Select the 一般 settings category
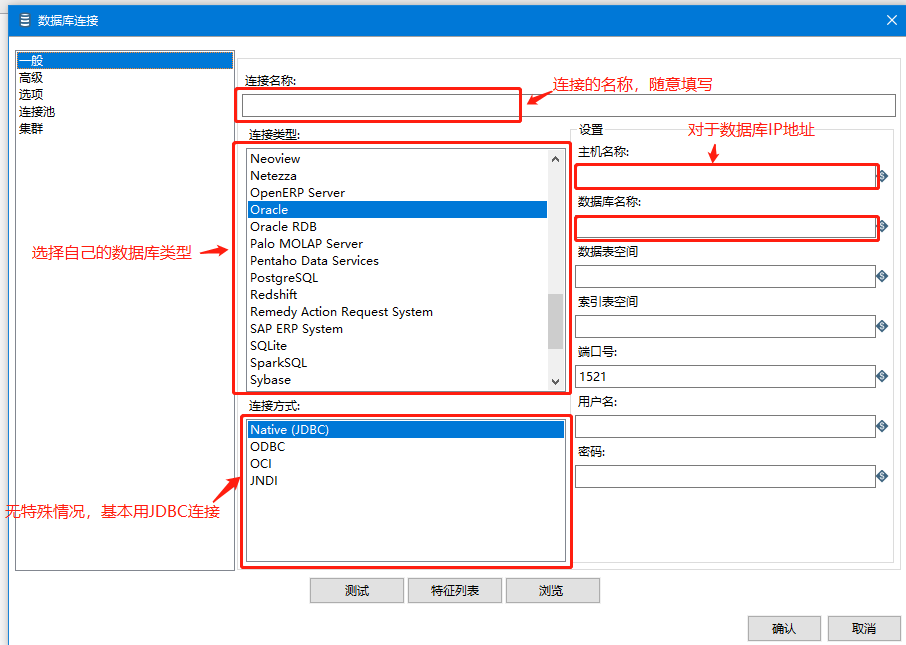The width and height of the screenshot is (906, 645). 125,60
